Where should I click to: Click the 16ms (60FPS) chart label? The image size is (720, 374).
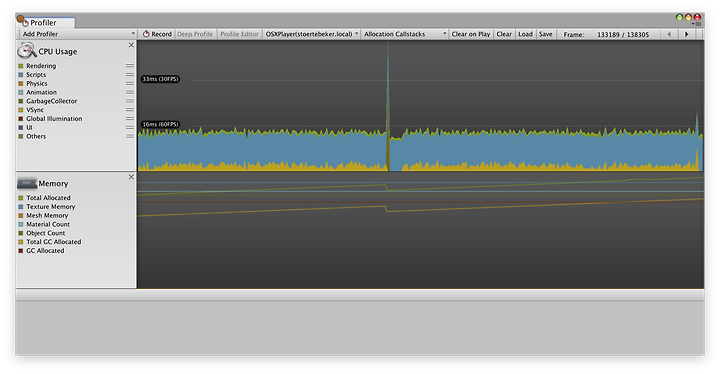tap(160, 125)
